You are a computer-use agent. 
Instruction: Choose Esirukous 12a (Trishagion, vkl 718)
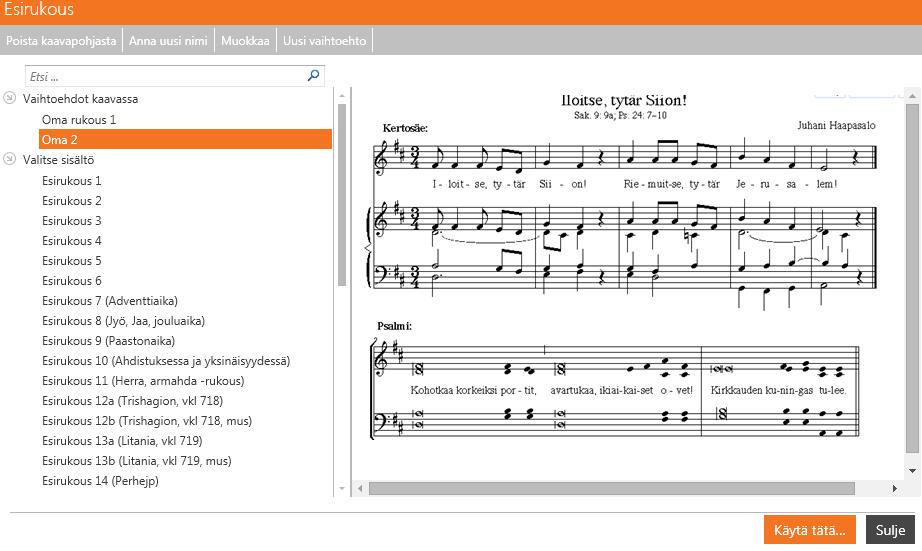(x=132, y=400)
